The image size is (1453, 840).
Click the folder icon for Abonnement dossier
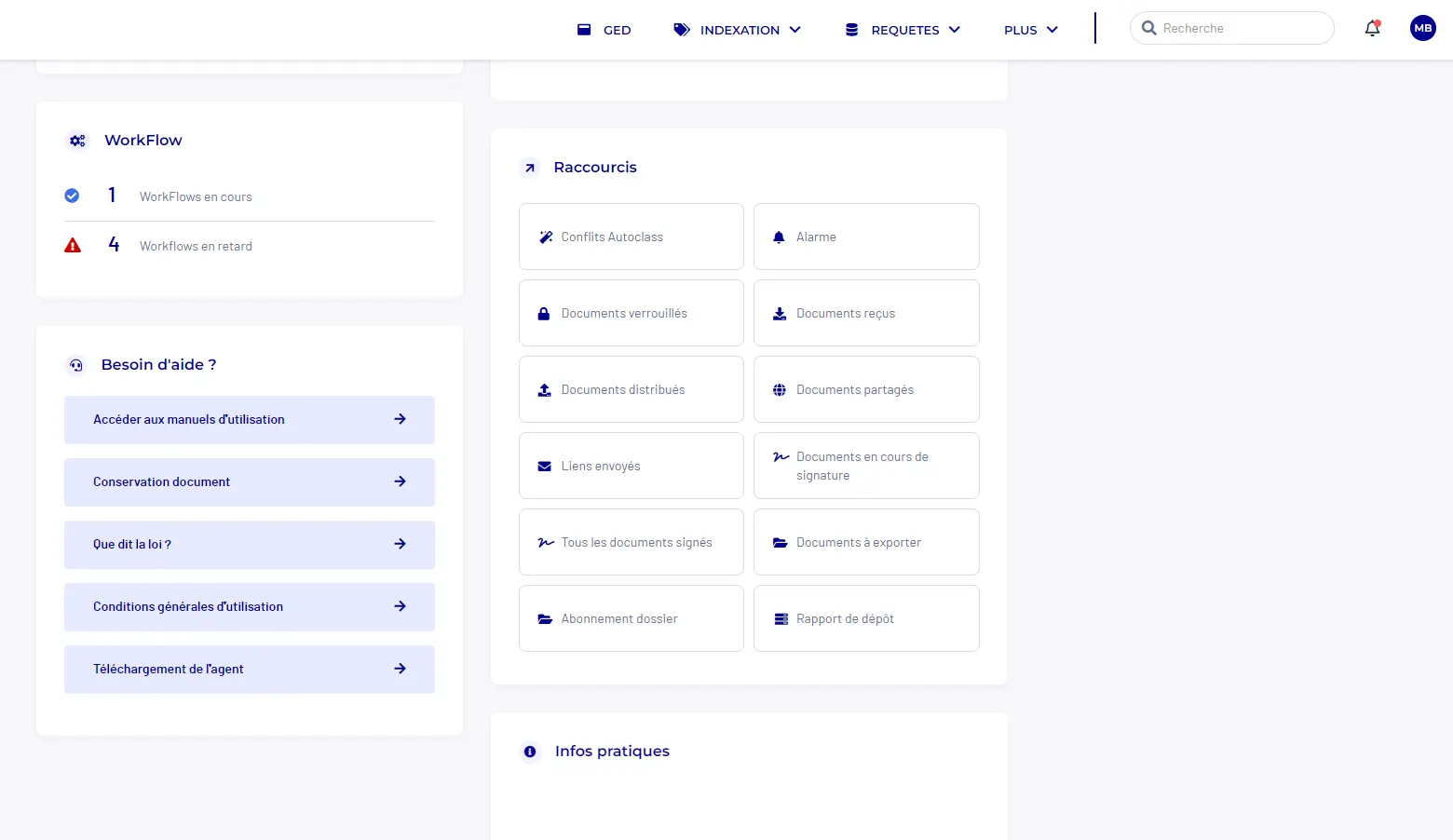tap(544, 617)
